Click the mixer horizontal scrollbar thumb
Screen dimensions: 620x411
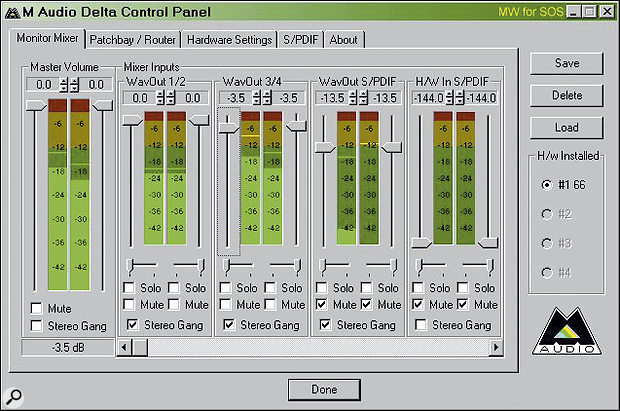pyautogui.click(x=140, y=347)
